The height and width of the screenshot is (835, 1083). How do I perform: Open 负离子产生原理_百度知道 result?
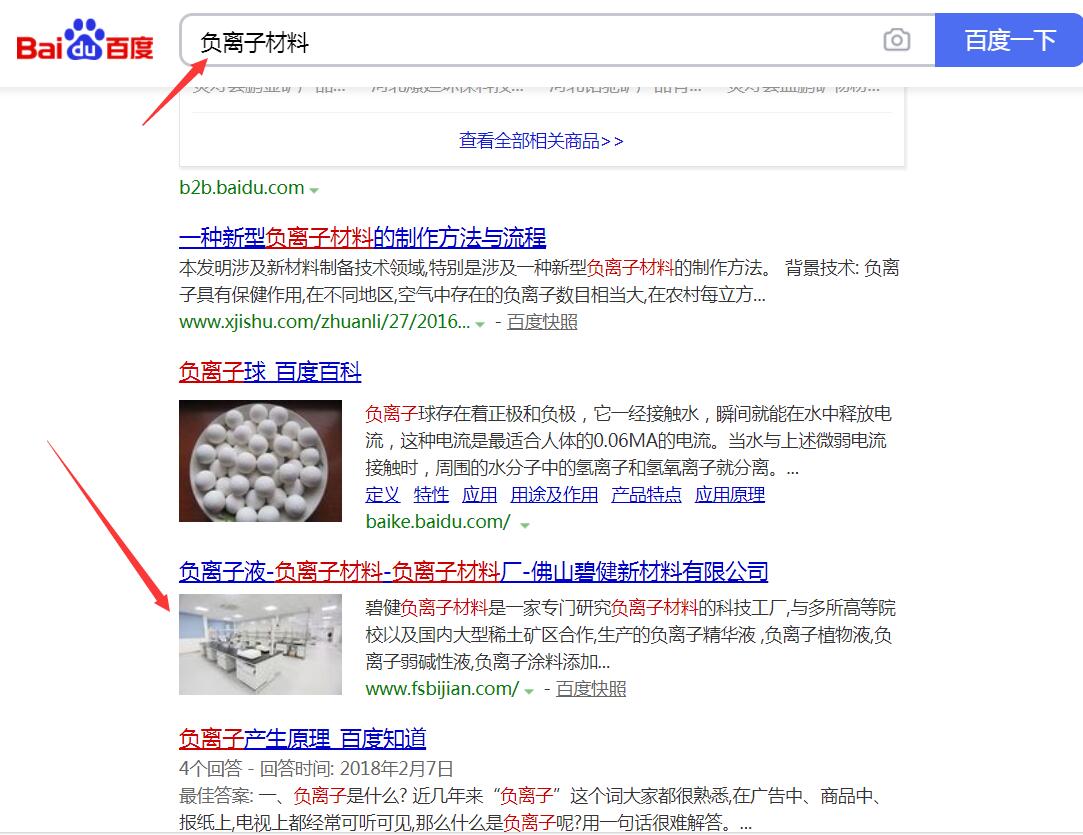[303, 739]
